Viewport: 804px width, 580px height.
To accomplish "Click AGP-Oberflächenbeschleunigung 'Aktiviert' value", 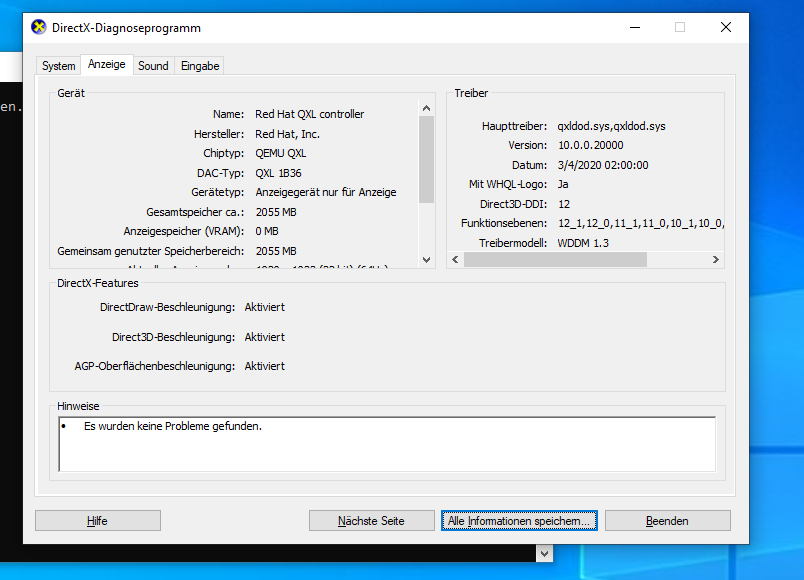I will [265, 366].
